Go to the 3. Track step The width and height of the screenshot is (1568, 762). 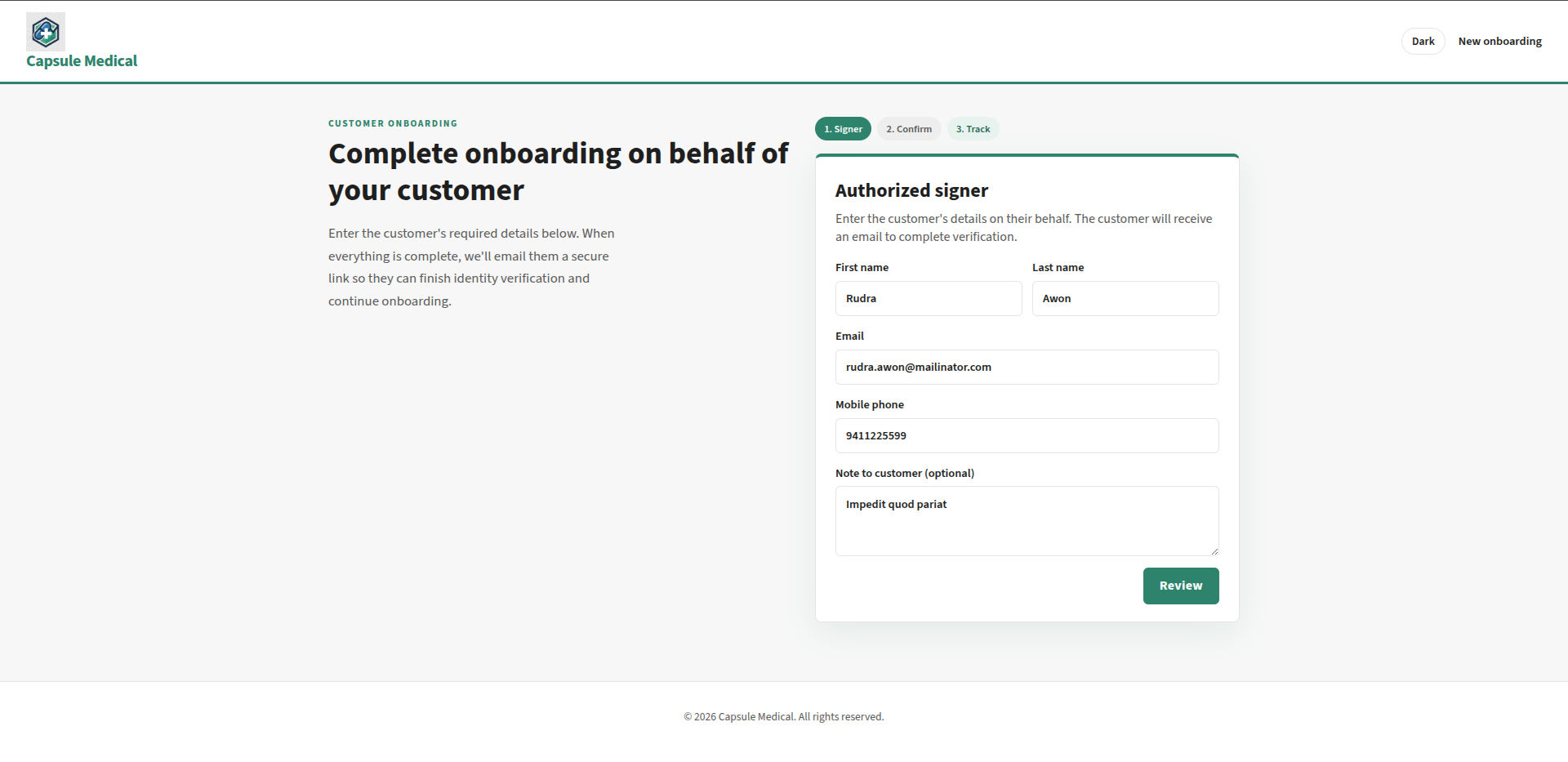click(x=973, y=129)
